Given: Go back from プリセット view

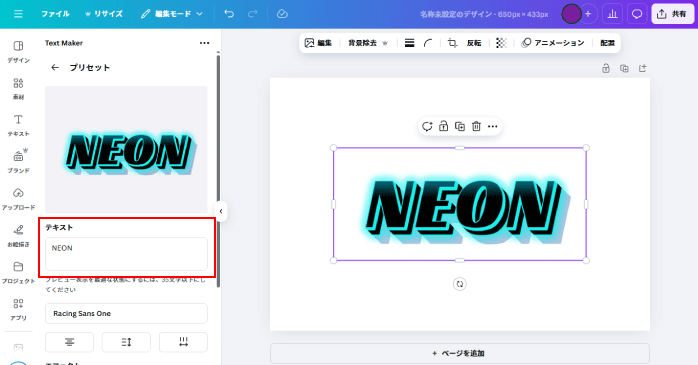Looking at the screenshot, I should (x=55, y=68).
